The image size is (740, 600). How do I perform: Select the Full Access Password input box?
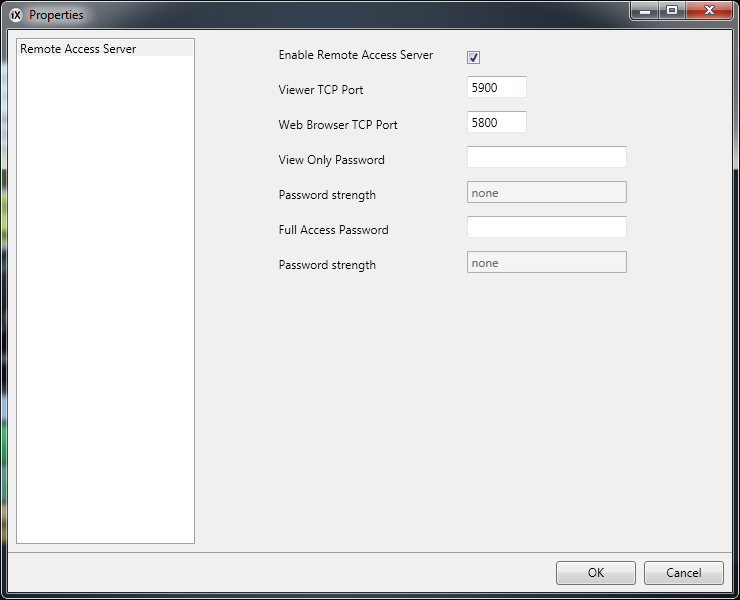[546, 228]
